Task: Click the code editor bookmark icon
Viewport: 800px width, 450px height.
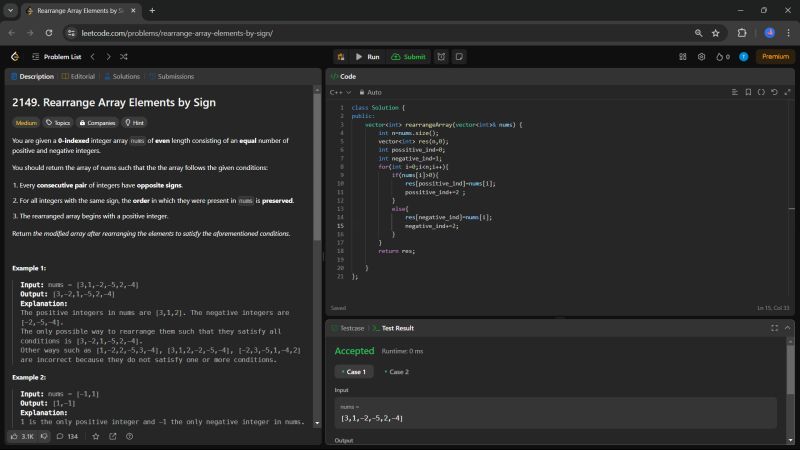Action: pos(747,92)
